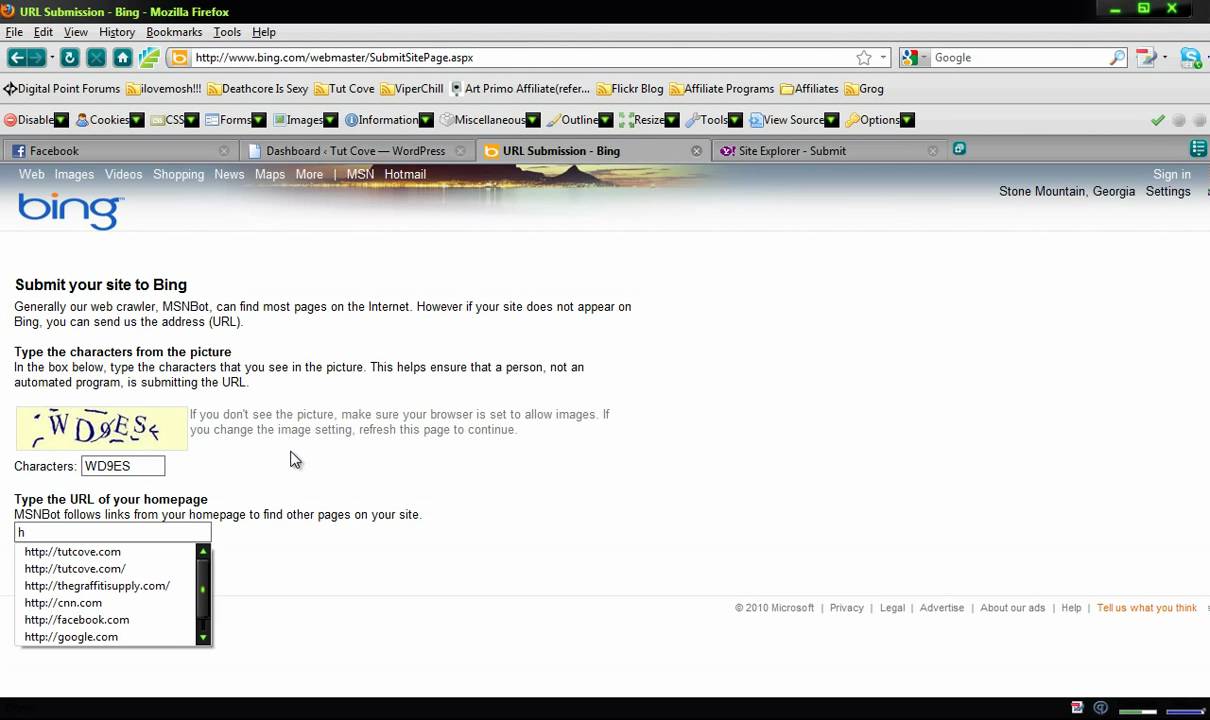The width and height of the screenshot is (1210, 720).
Task: Click the Videos link in Bing header
Action: click(124, 174)
